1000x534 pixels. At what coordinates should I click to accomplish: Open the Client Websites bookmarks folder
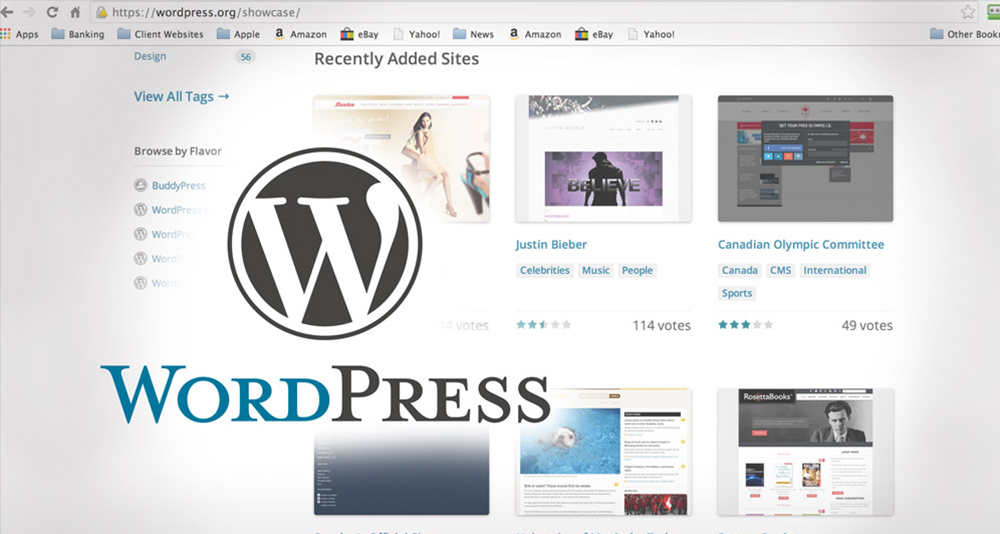click(x=160, y=34)
